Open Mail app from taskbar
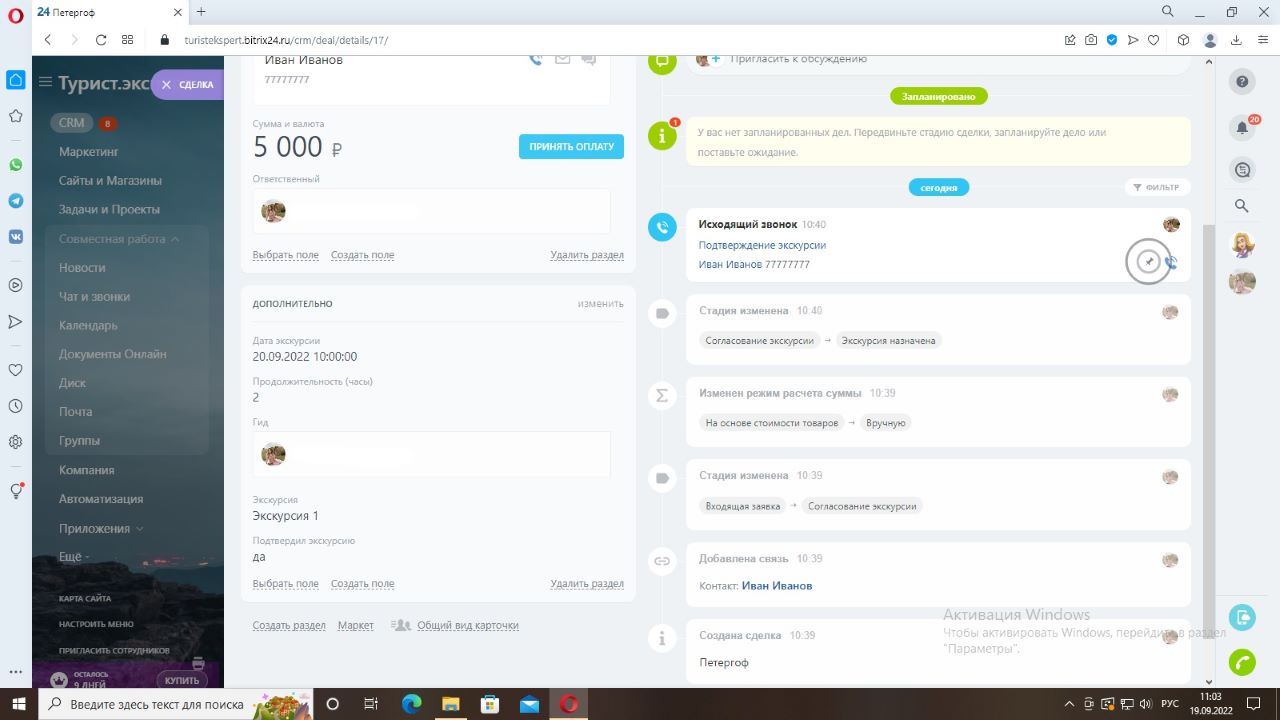Viewport: 1280px width, 720px height. pos(529,704)
